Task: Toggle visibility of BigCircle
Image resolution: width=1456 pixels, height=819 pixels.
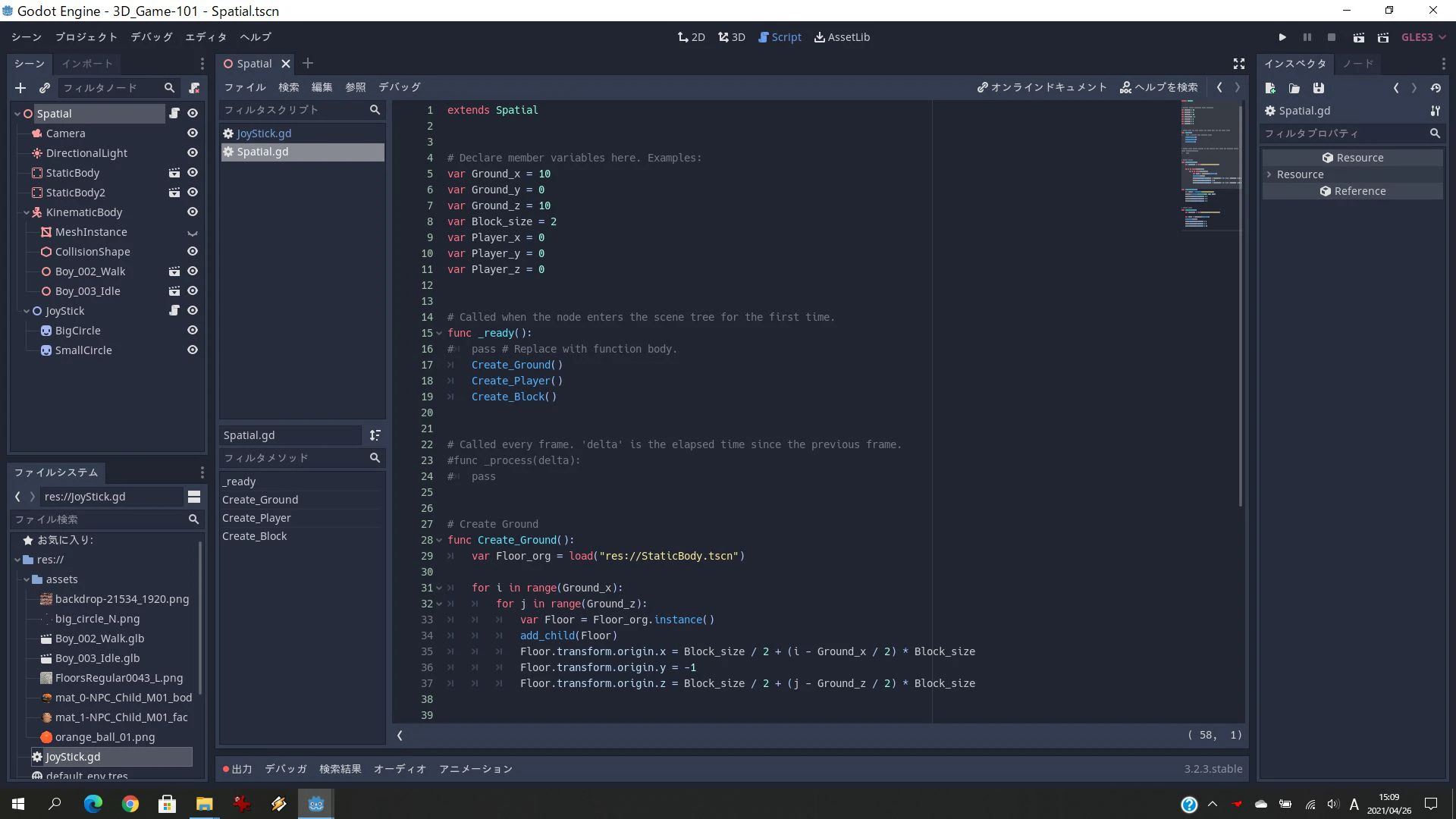Action: pos(193,330)
